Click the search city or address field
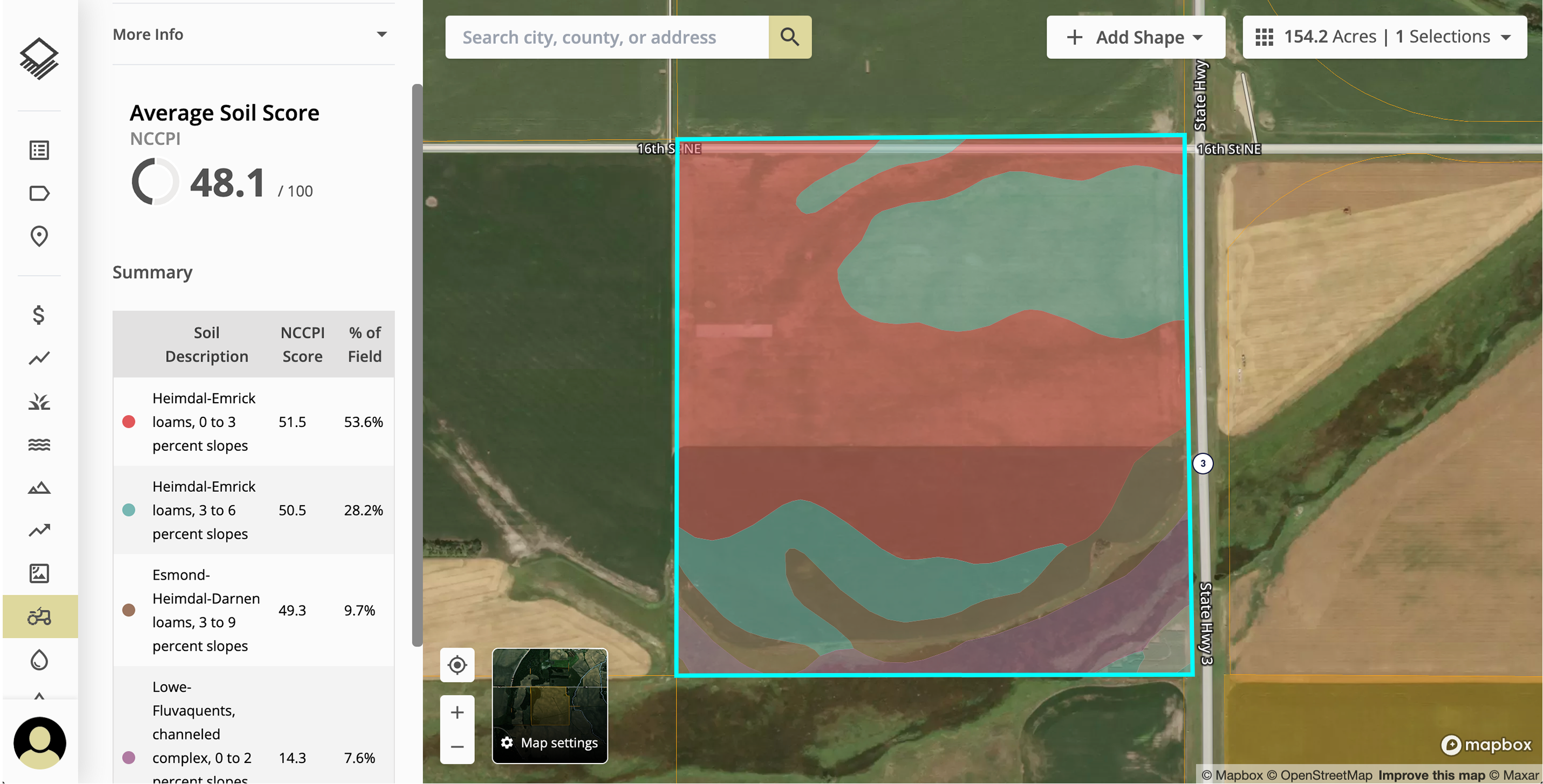Viewport: 1543px width, 784px height. [x=606, y=37]
